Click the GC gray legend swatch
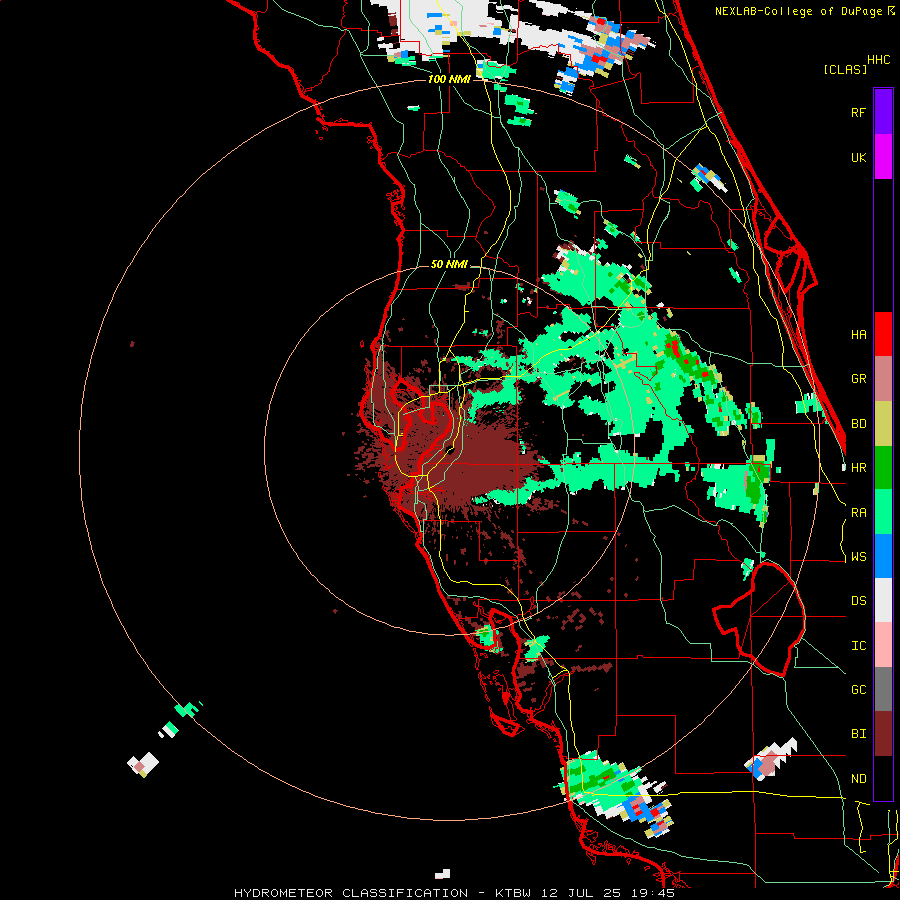This screenshot has height=900, width=900. click(x=883, y=689)
